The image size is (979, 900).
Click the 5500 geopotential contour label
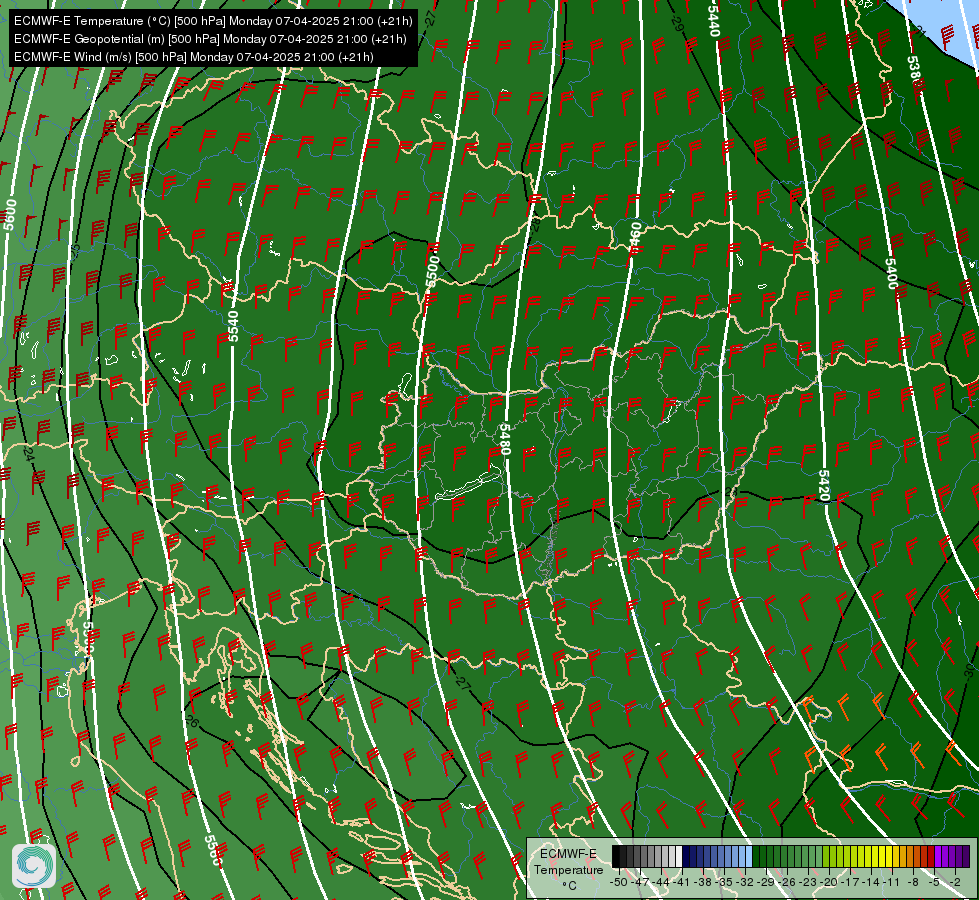pyautogui.click(x=432, y=271)
